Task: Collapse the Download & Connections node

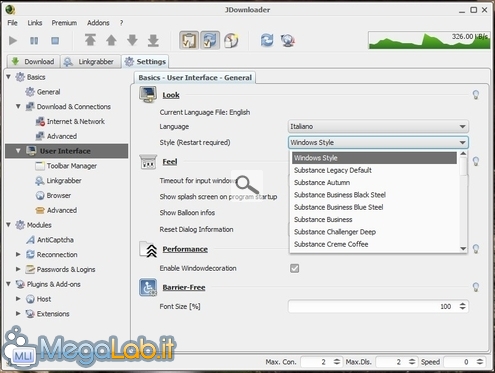Action: pyautogui.click(x=19, y=107)
